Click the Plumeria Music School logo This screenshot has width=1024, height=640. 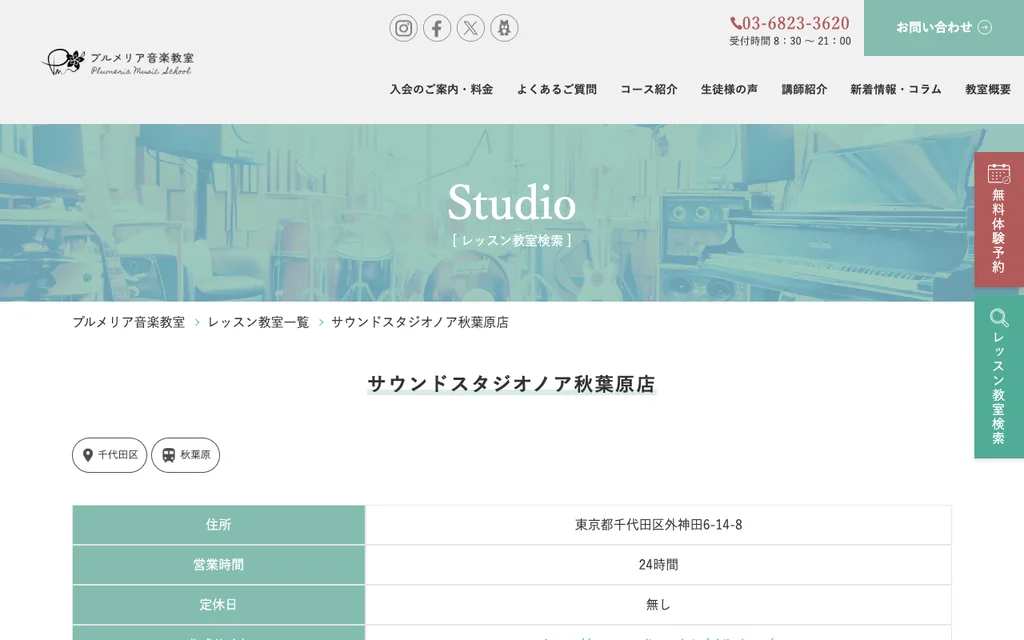[x=118, y=63]
